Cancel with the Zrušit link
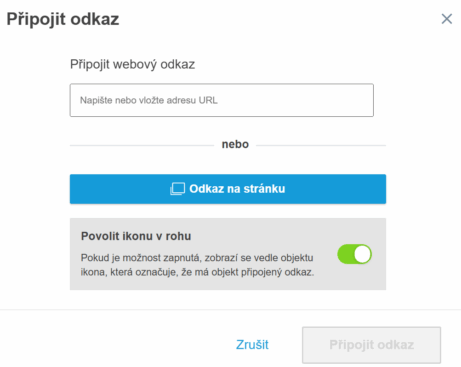Image resolution: width=461 pixels, height=367 pixels. click(252, 345)
